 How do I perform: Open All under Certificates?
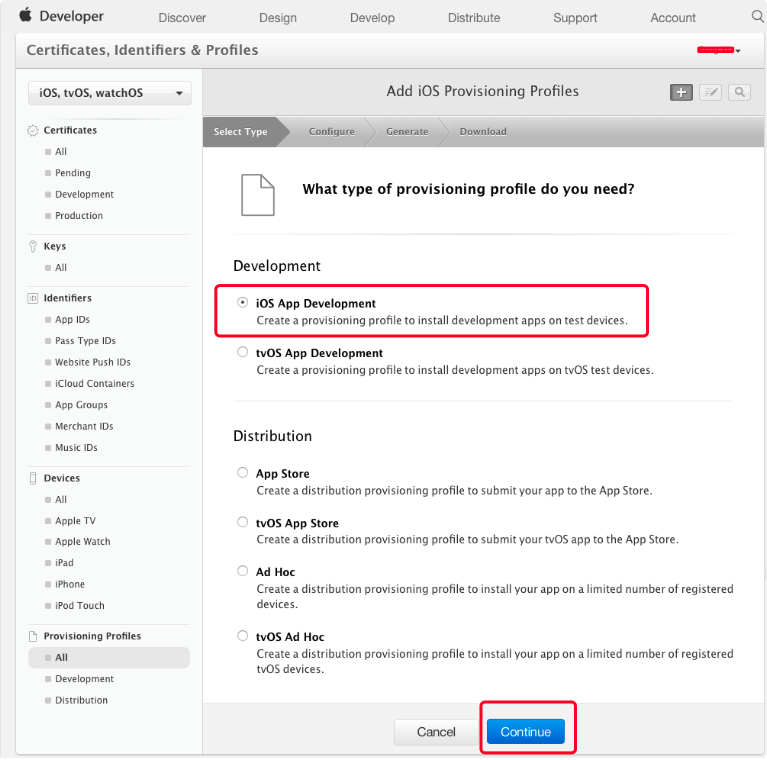[x=61, y=152]
